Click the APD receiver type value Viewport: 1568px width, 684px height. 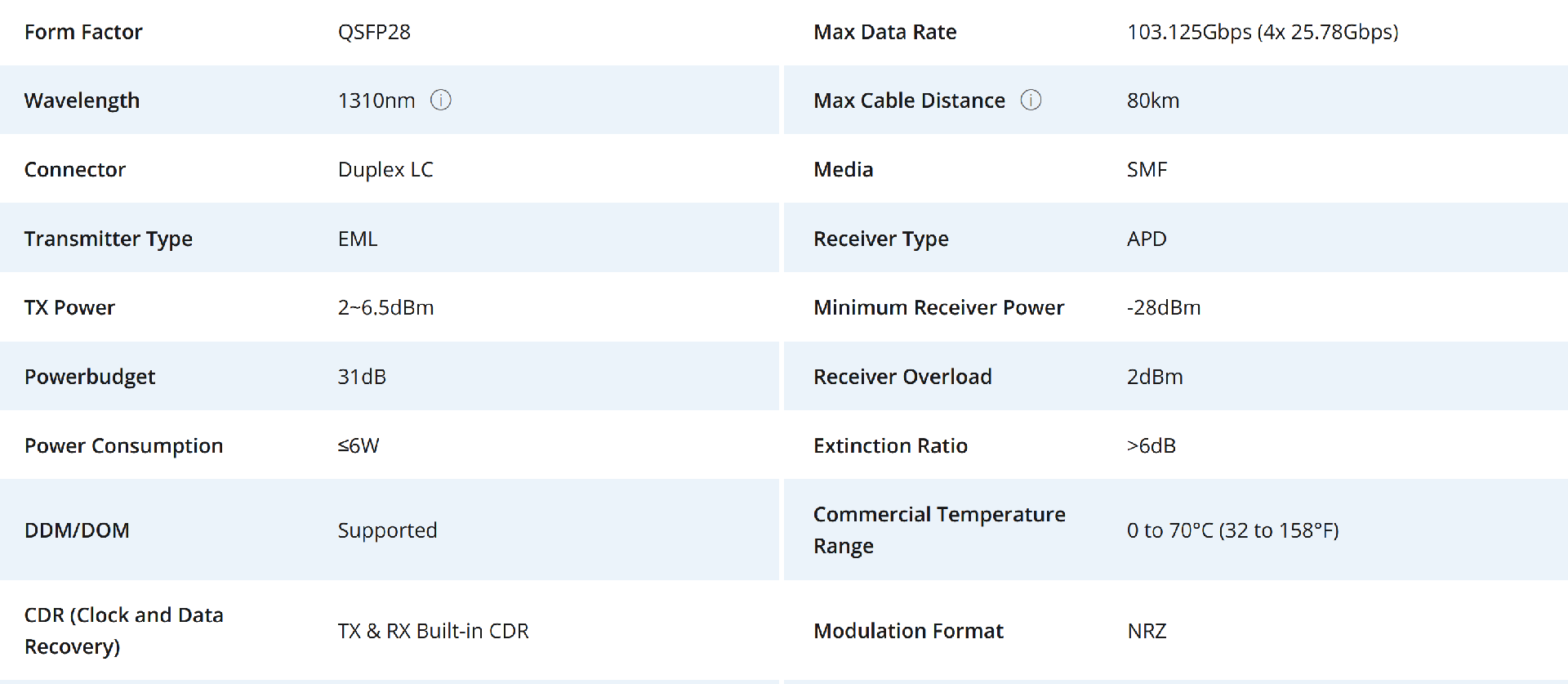(x=1147, y=239)
